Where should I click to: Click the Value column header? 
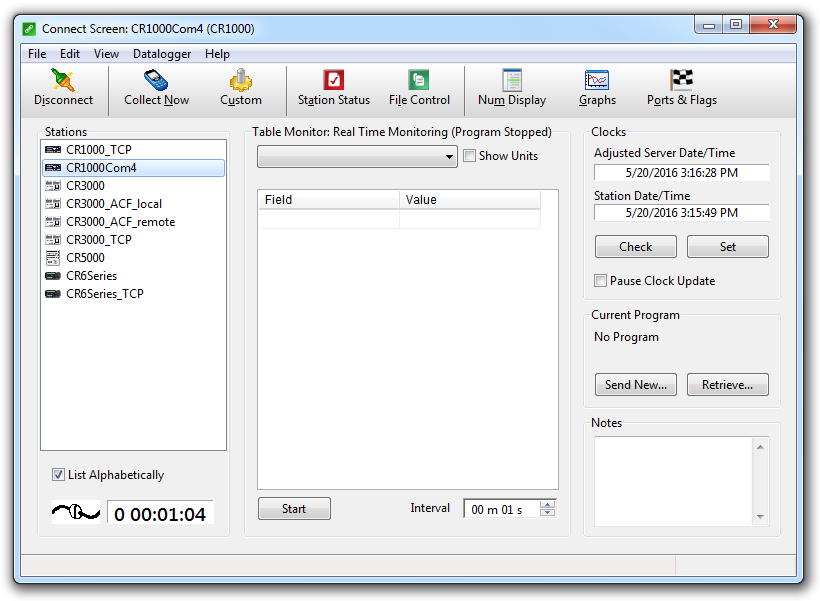click(x=470, y=200)
